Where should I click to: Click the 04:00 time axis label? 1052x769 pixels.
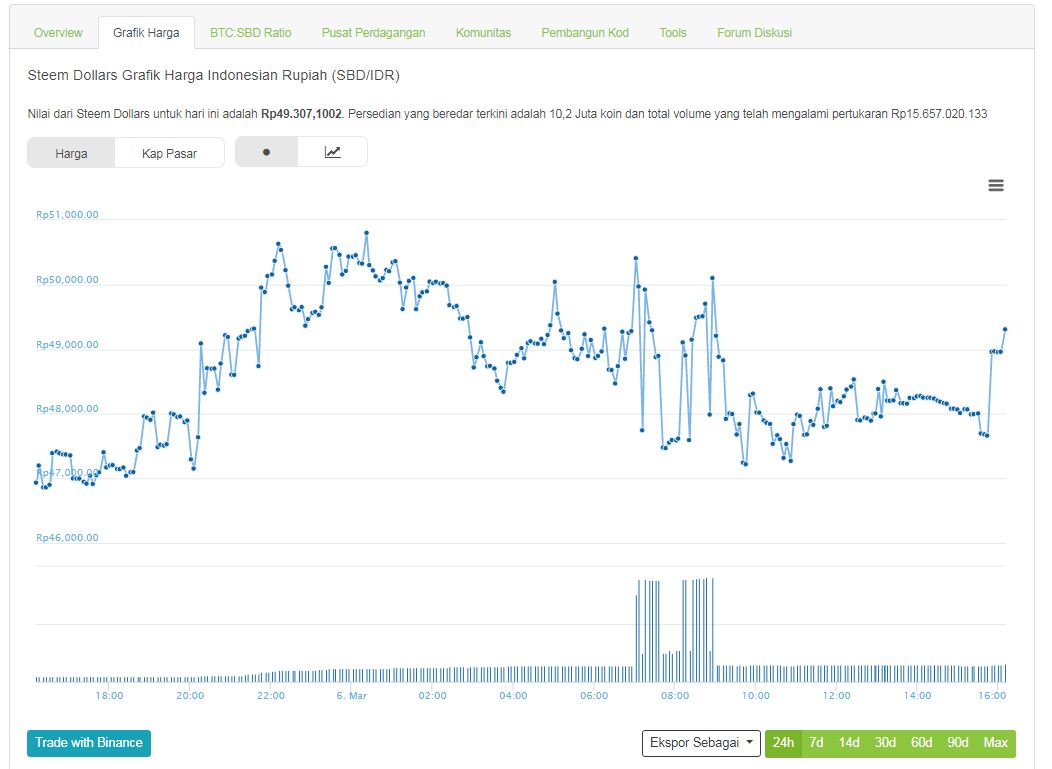513,696
